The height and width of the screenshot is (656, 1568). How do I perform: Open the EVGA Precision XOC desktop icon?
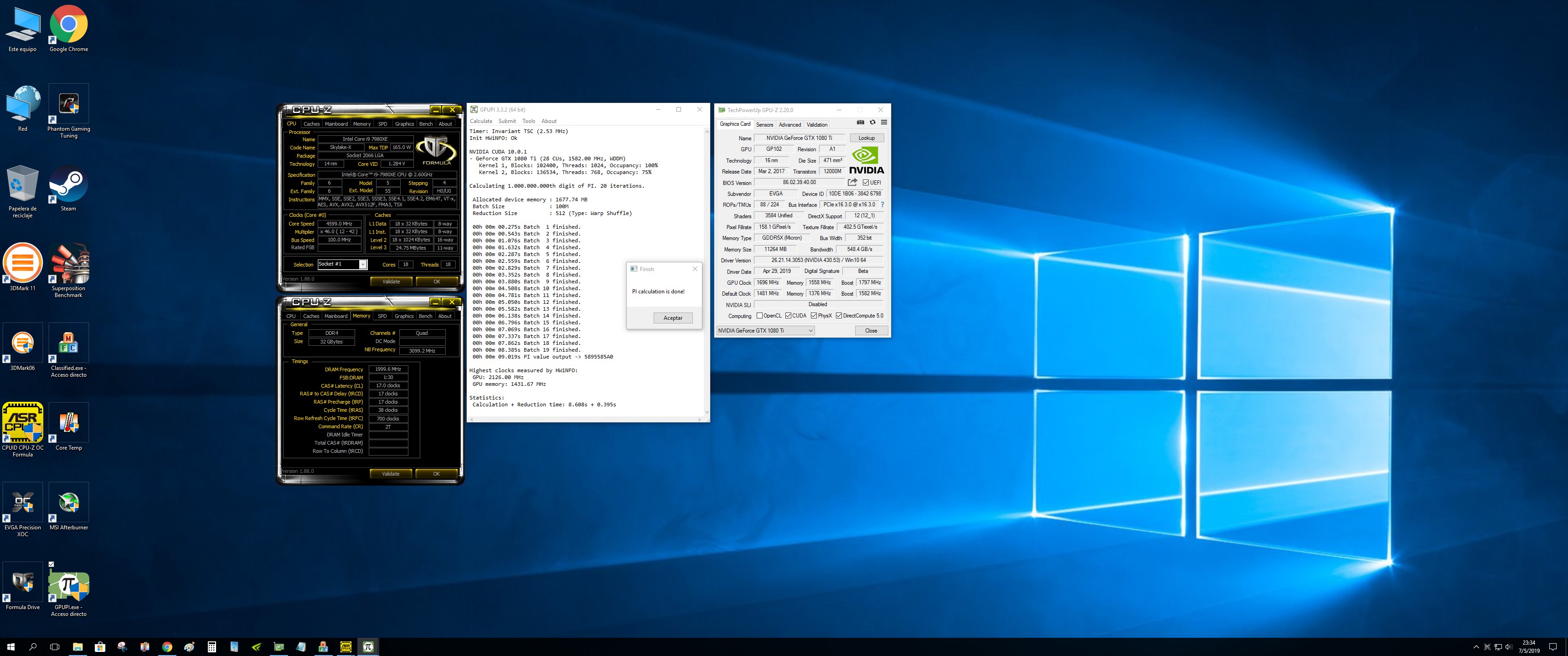click(x=22, y=510)
